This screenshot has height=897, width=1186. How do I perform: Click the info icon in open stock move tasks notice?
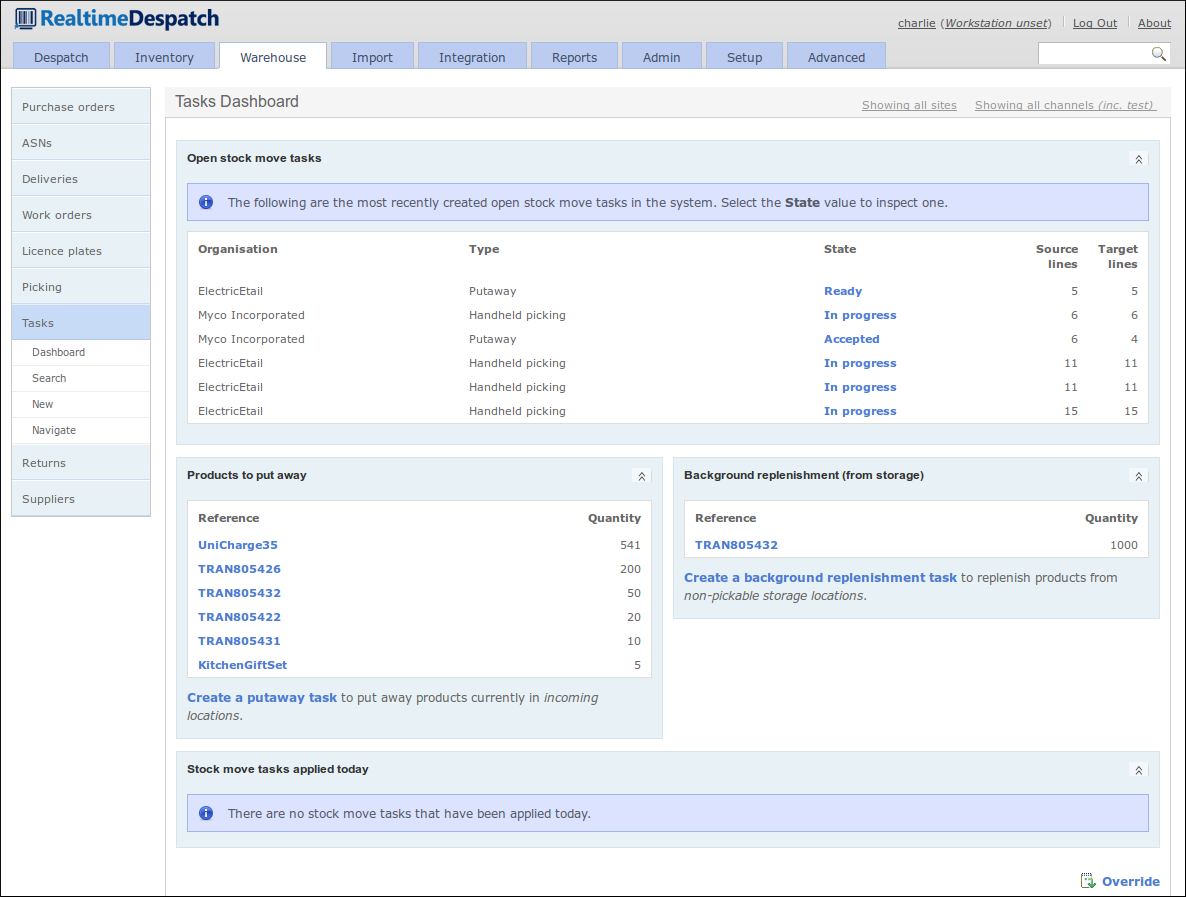click(206, 202)
